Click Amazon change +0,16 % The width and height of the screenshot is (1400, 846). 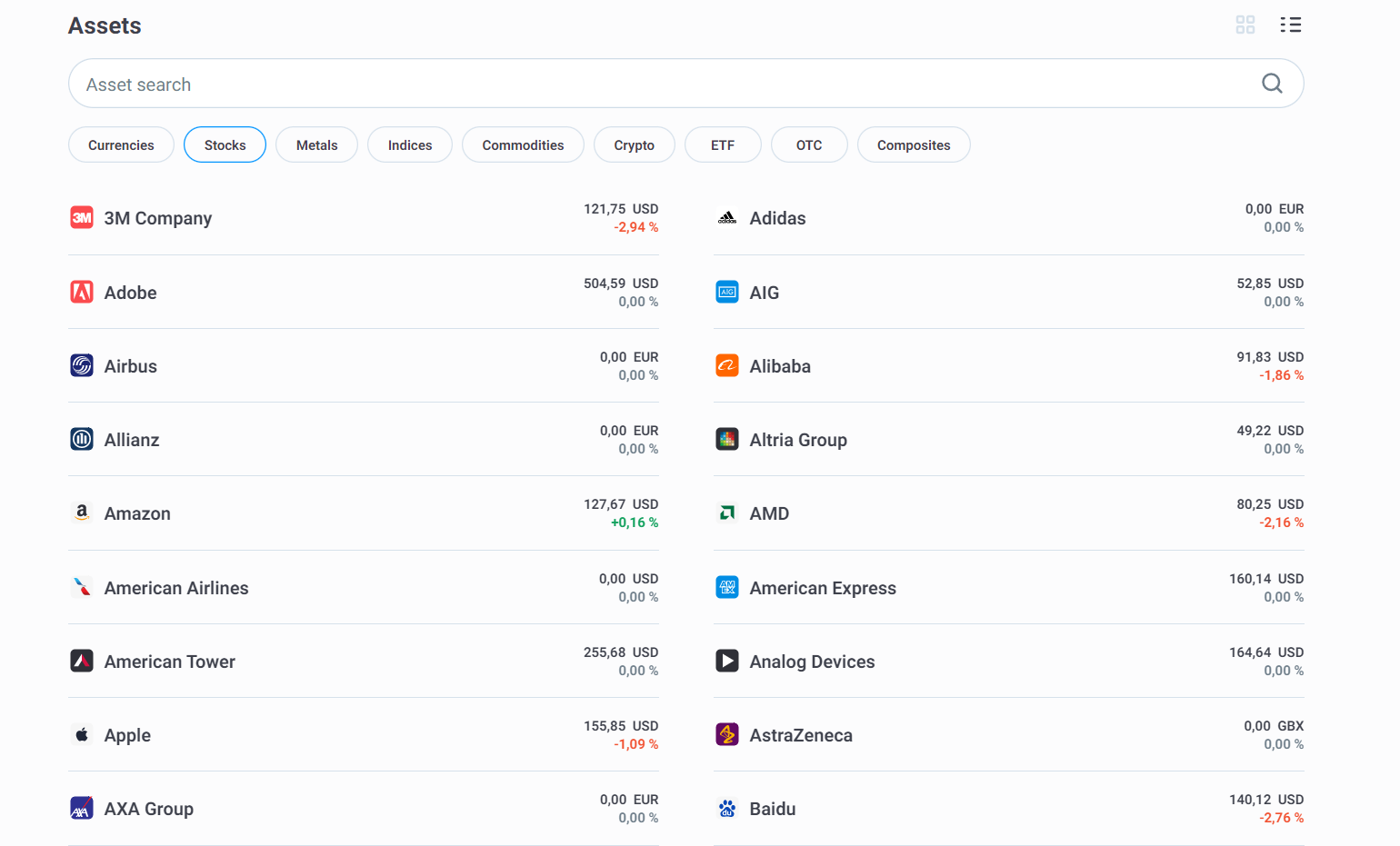pyautogui.click(x=635, y=523)
